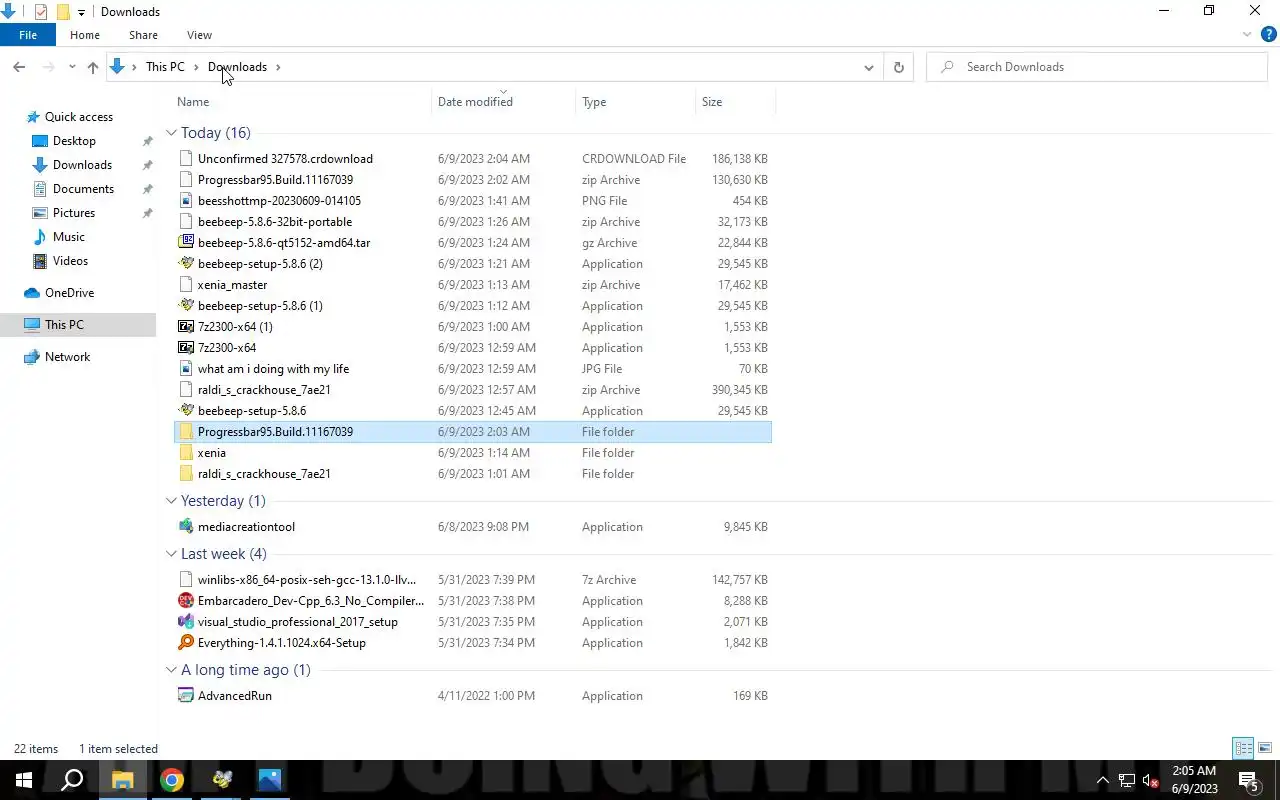Viewport: 1280px width, 800px height.
Task: Select the beebeep-5.8.6-qt5152-amd64.tar archive icon
Action: pos(185,243)
